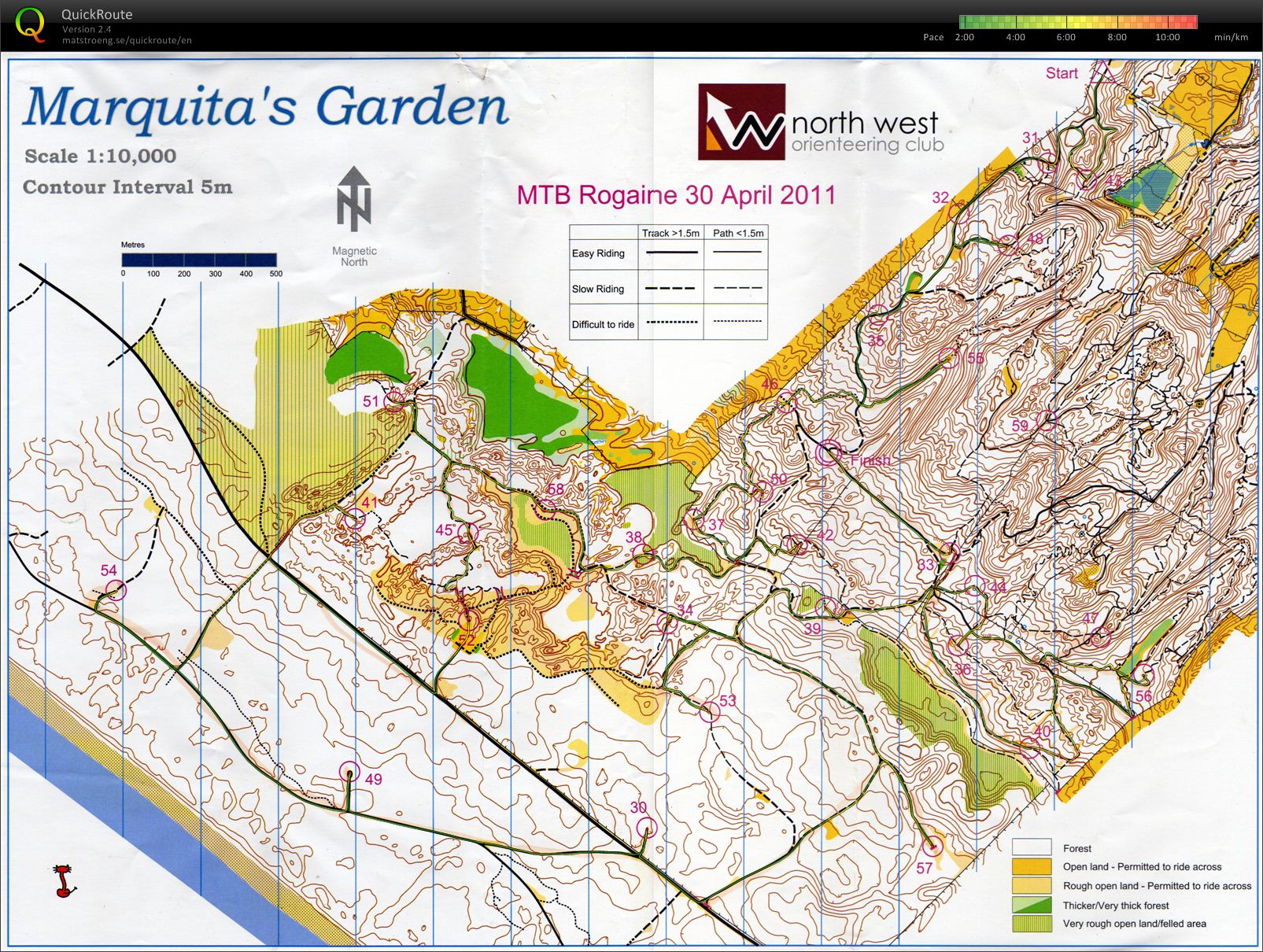Click control circle 47
Image resolution: width=1263 pixels, height=952 pixels.
click(x=1100, y=636)
